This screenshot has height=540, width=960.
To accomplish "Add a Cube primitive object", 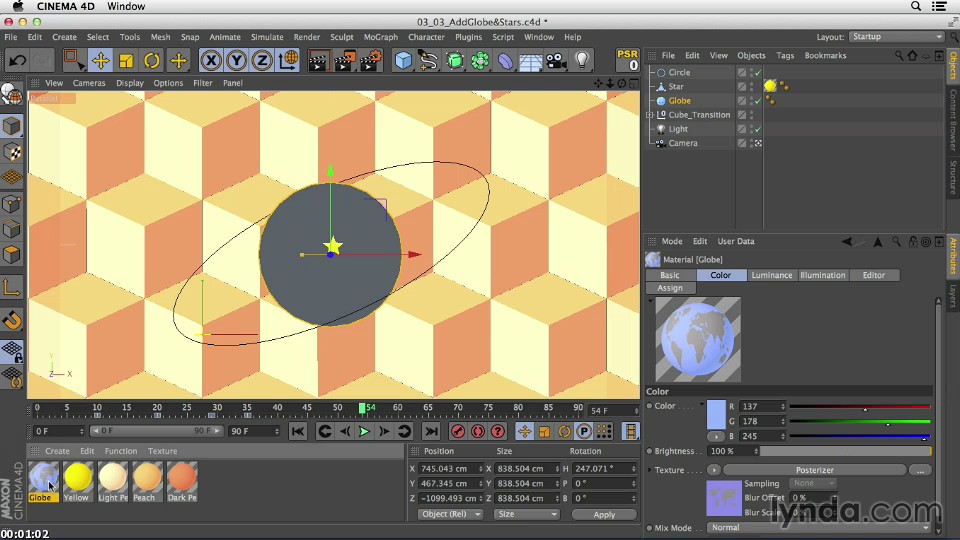I will click(x=403, y=61).
